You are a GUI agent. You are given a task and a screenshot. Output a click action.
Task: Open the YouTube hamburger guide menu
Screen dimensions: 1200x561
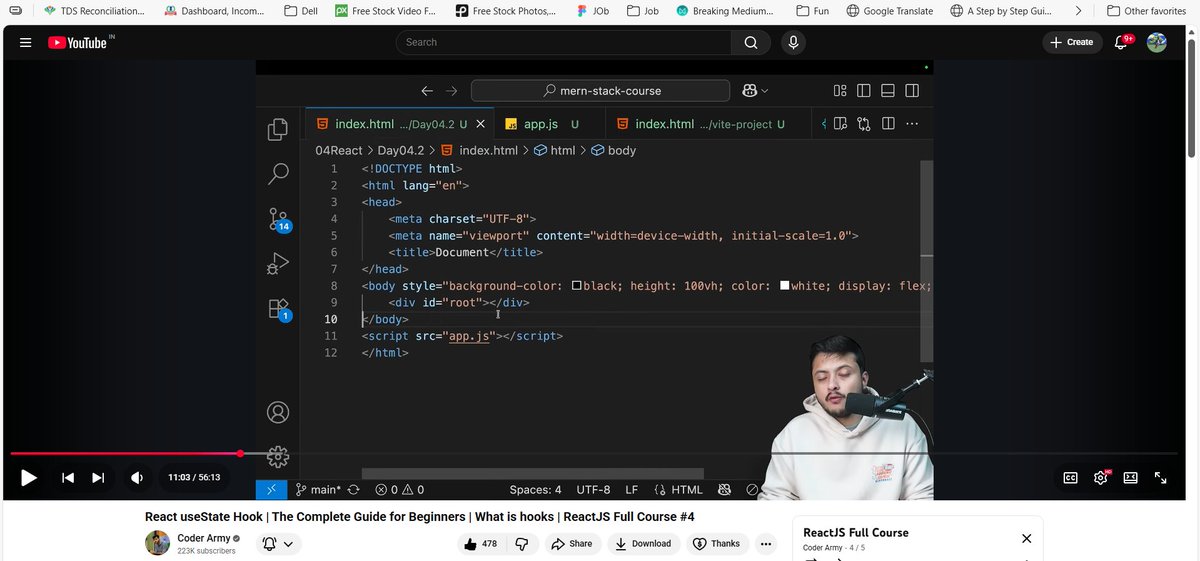click(25, 42)
